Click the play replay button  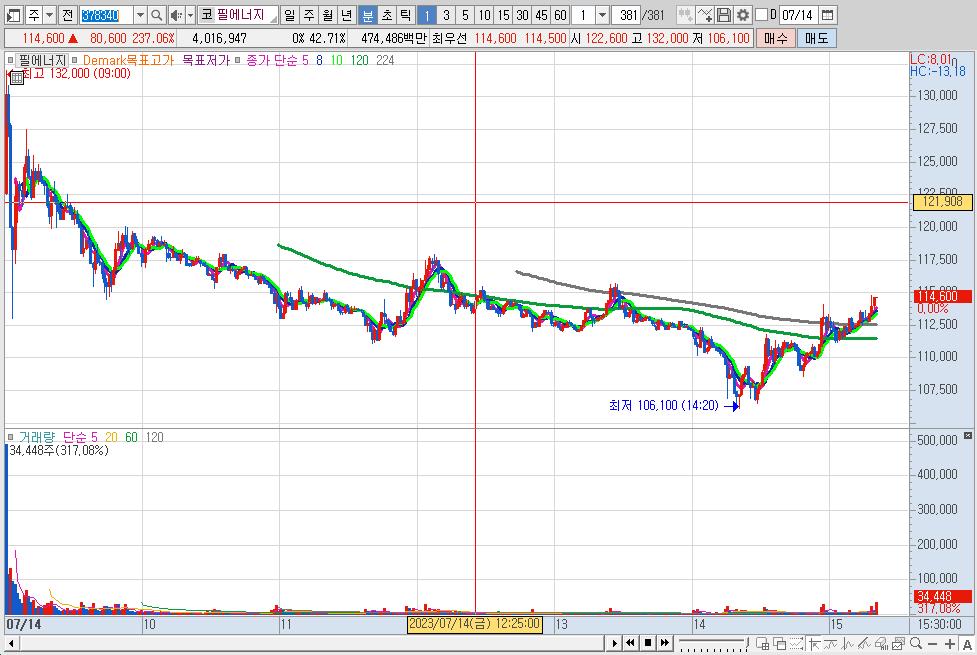coord(614,643)
